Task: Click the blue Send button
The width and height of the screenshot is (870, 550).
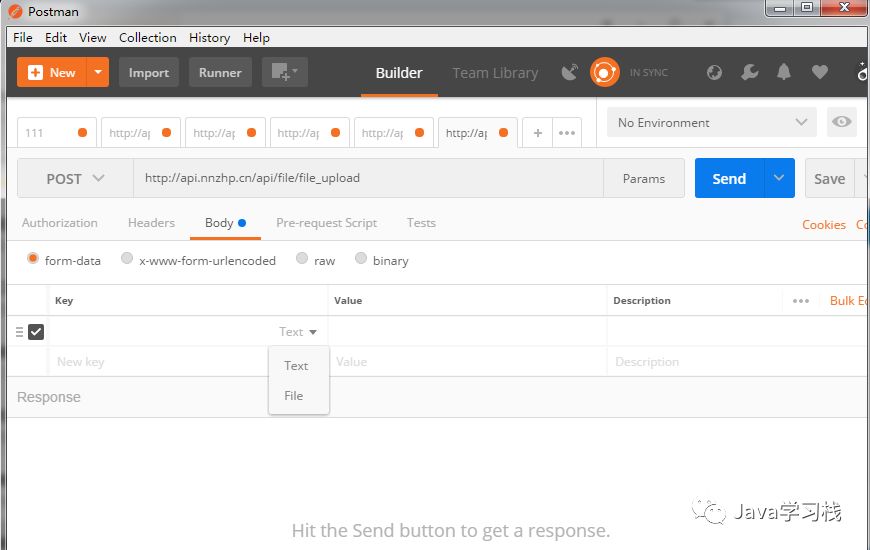Action: click(x=729, y=179)
